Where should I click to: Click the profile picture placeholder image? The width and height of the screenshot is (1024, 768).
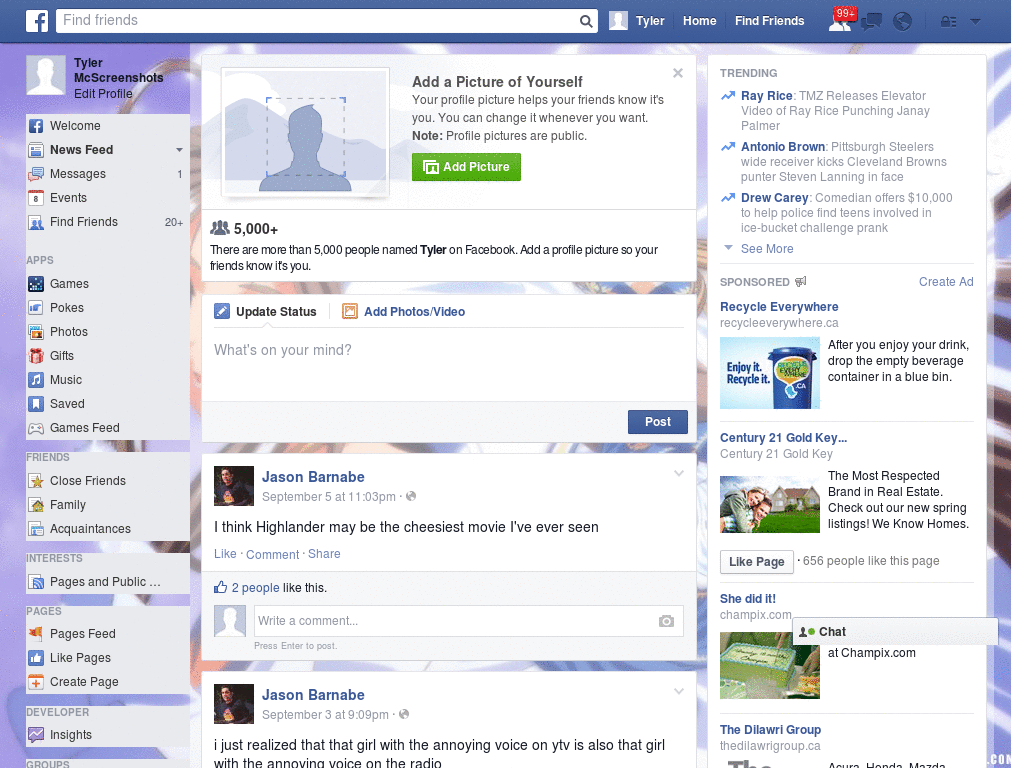[306, 133]
